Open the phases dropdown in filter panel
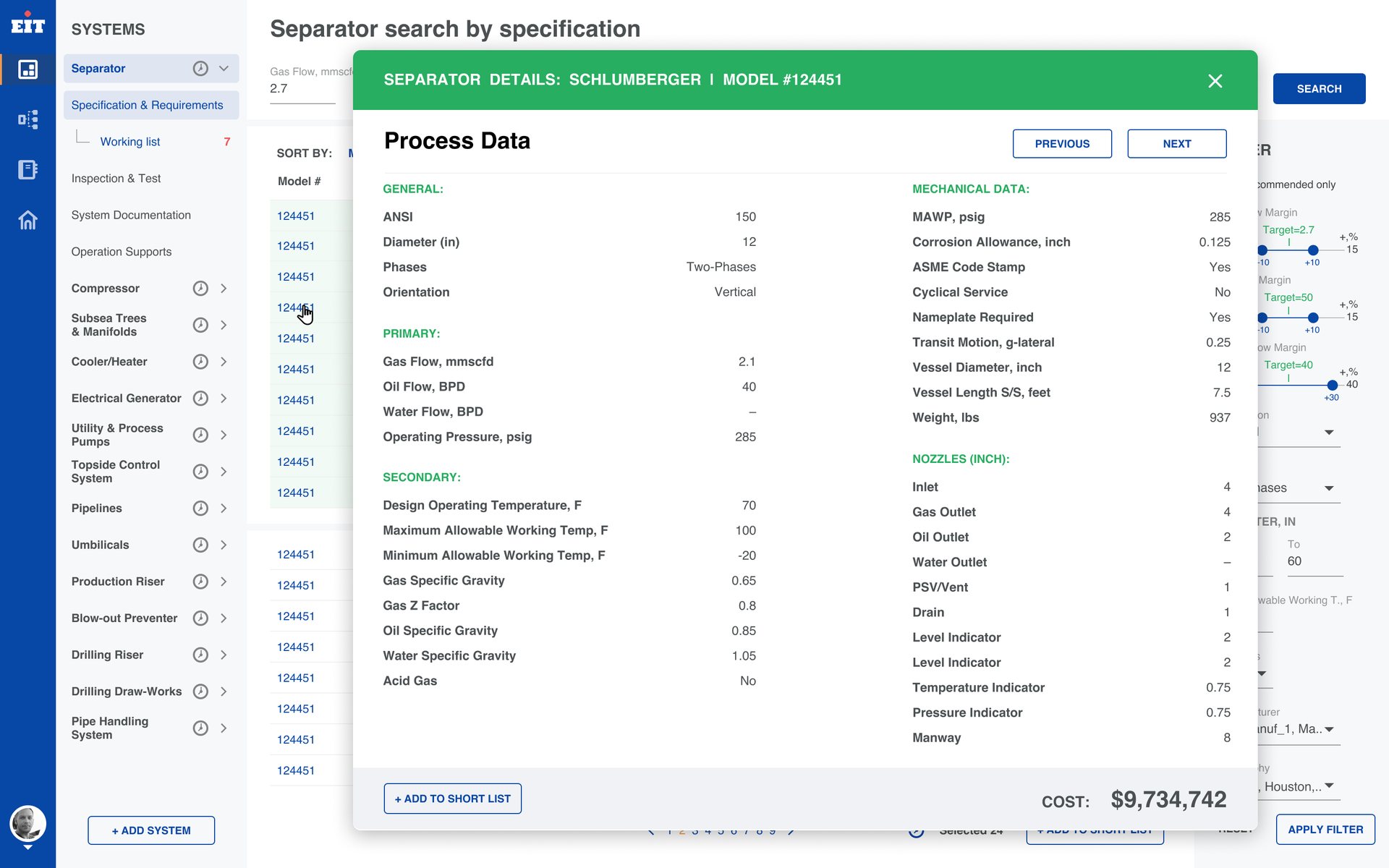1389x868 pixels. 1299,488
